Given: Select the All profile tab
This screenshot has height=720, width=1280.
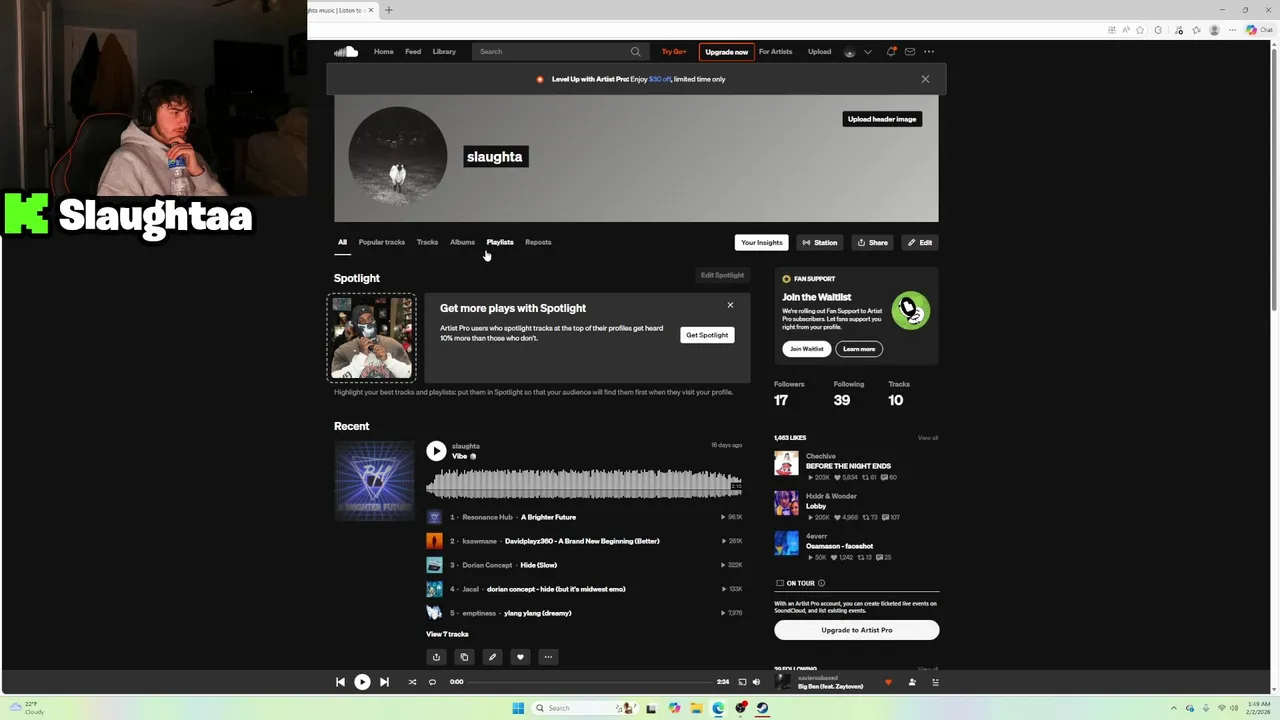Looking at the screenshot, I should point(342,242).
